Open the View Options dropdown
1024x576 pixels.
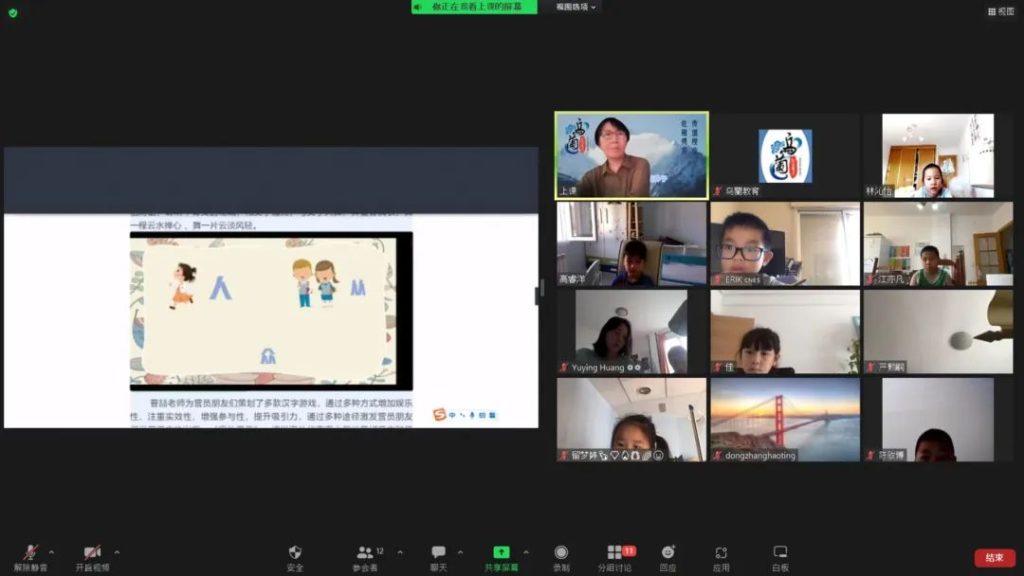575,7
